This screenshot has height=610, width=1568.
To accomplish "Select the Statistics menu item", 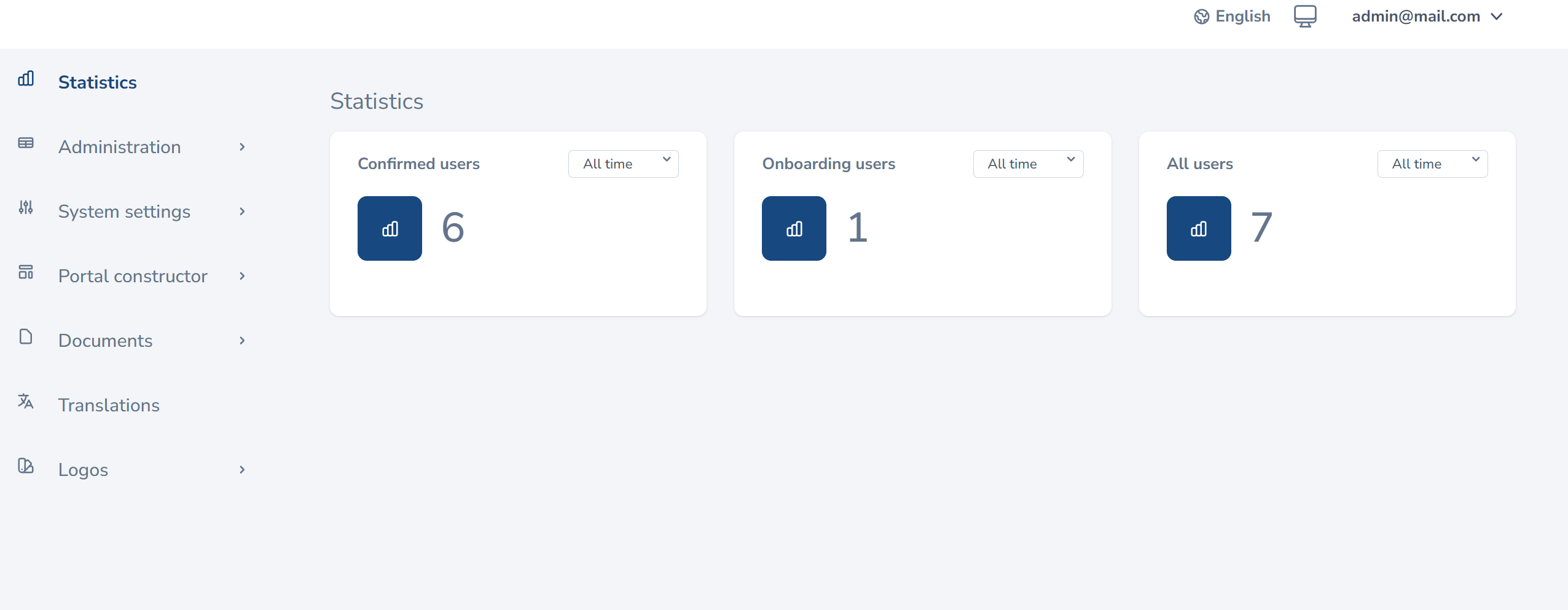I will (x=98, y=82).
